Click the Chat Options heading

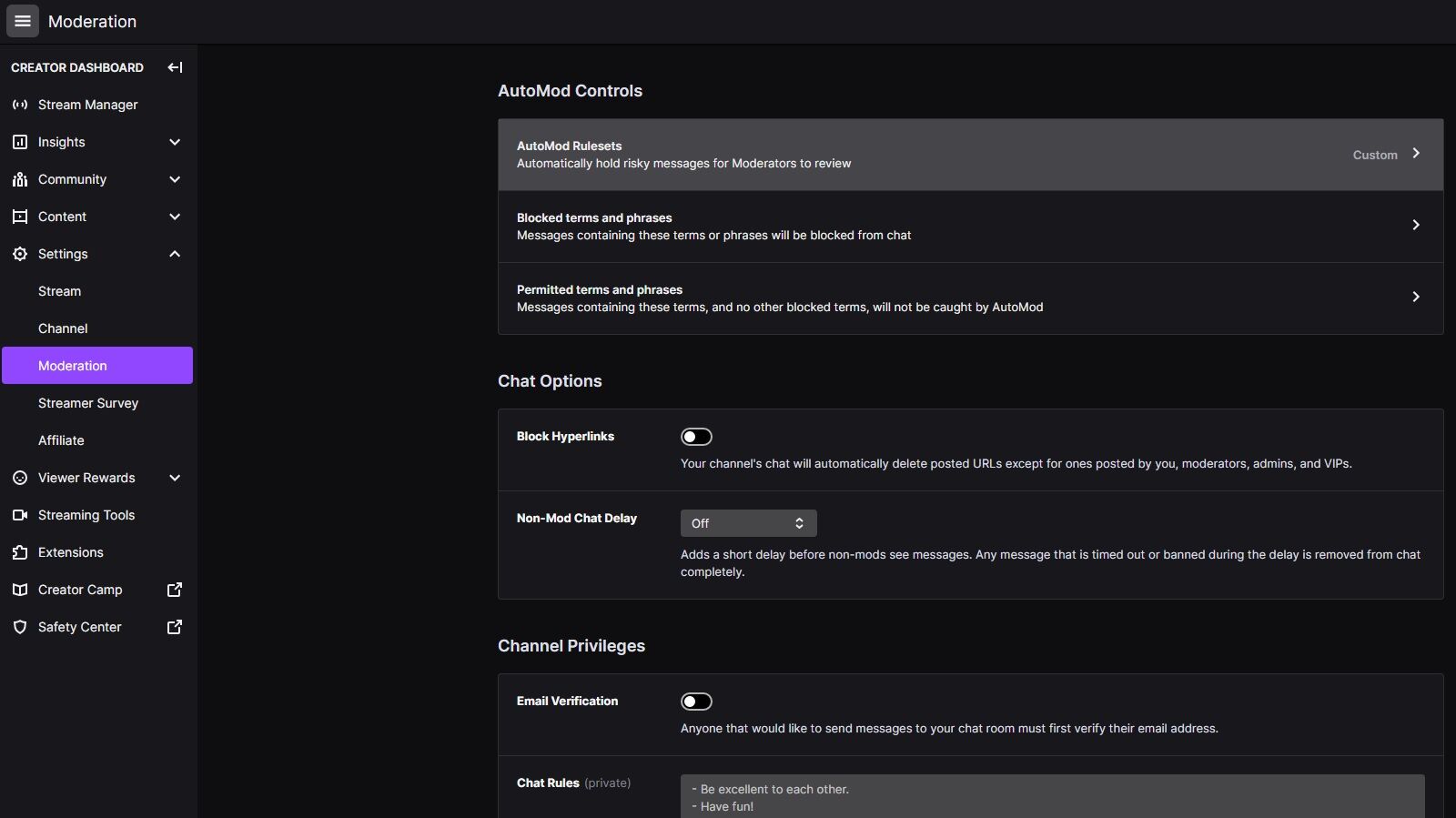550,381
